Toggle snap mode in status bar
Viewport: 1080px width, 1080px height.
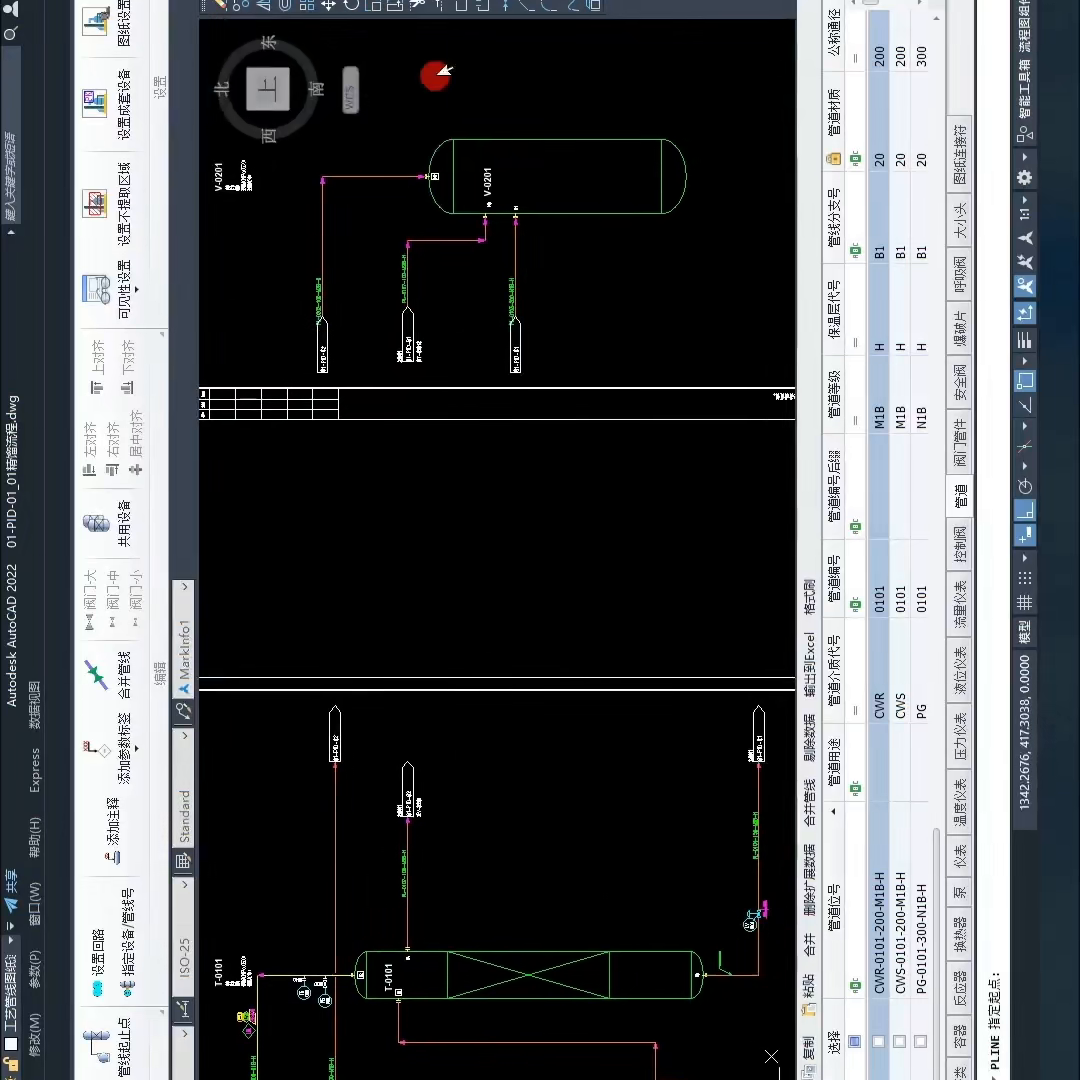(1024, 577)
